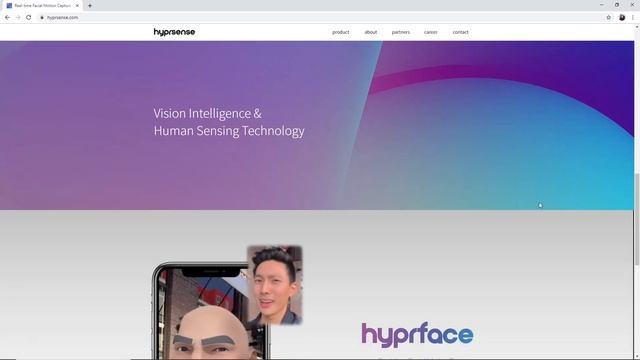Open the product nav link
640x360 pixels.
[x=340, y=32]
